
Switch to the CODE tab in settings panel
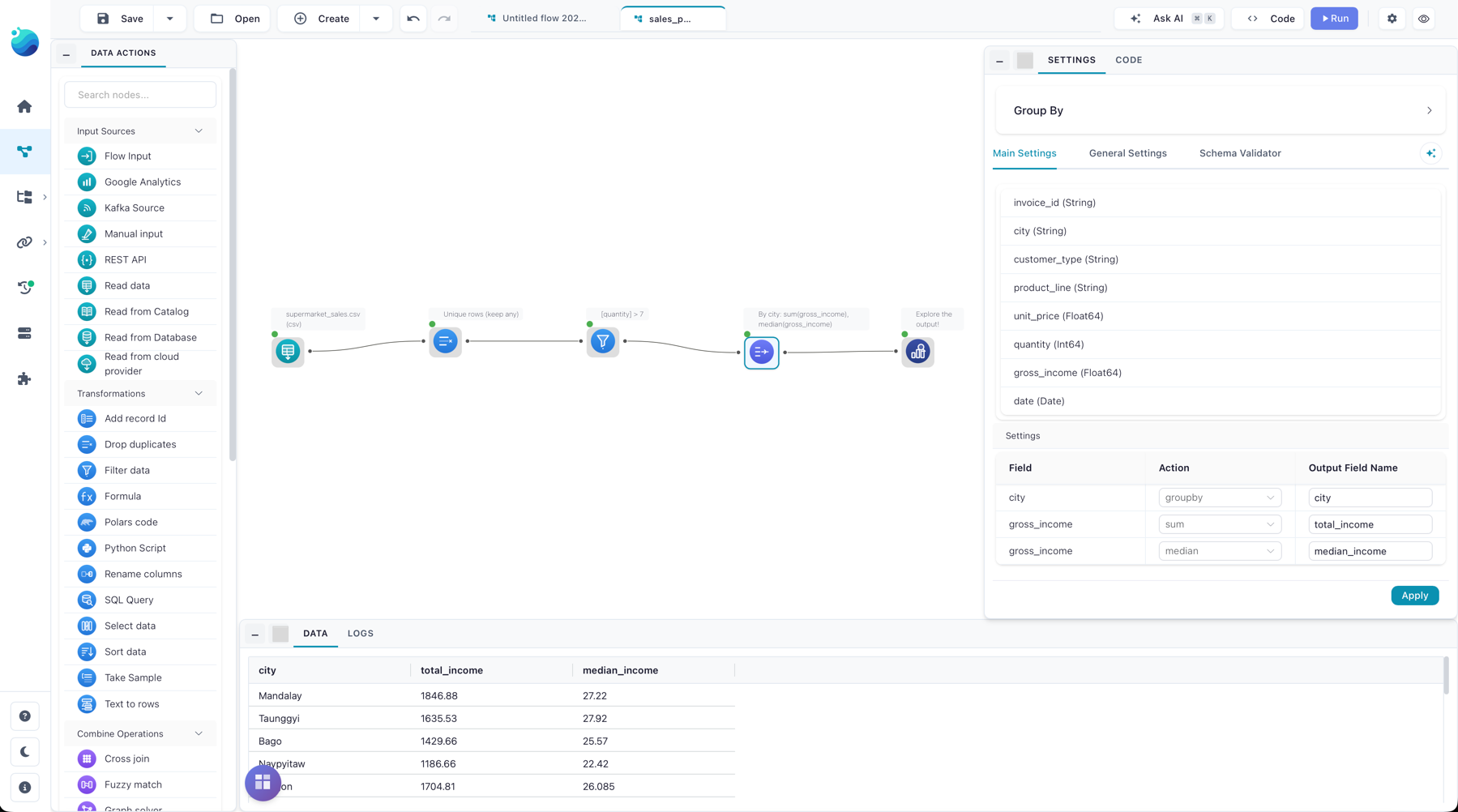click(1128, 60)
